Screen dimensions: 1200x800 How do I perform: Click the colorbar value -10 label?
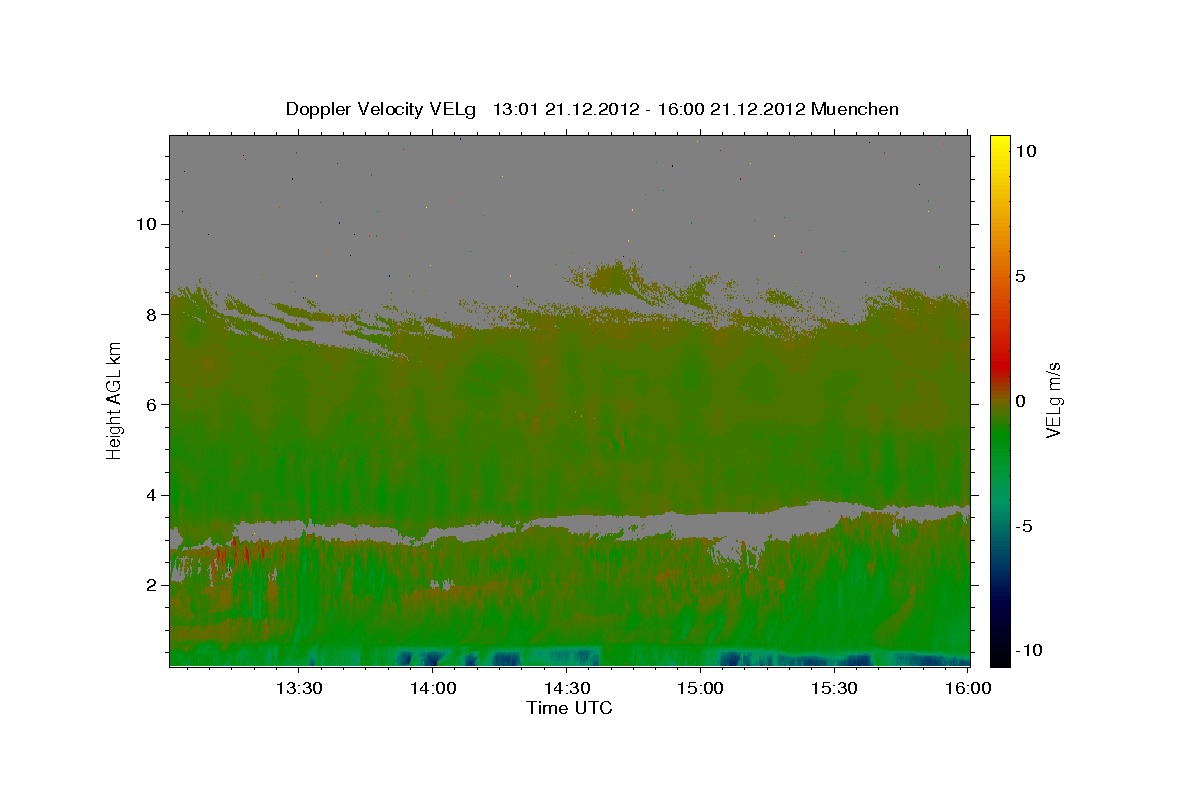[x=1029, y=651]
